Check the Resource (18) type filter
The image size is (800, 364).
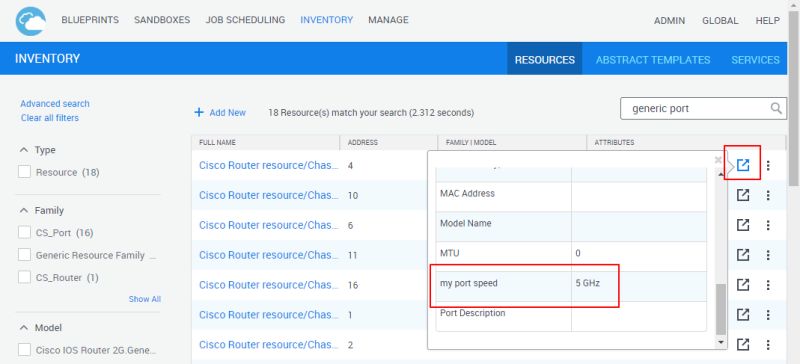24,172
